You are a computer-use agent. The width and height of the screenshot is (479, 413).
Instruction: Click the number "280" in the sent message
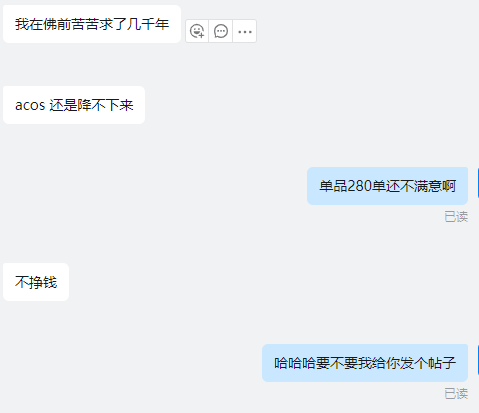[x=359, y=186]
